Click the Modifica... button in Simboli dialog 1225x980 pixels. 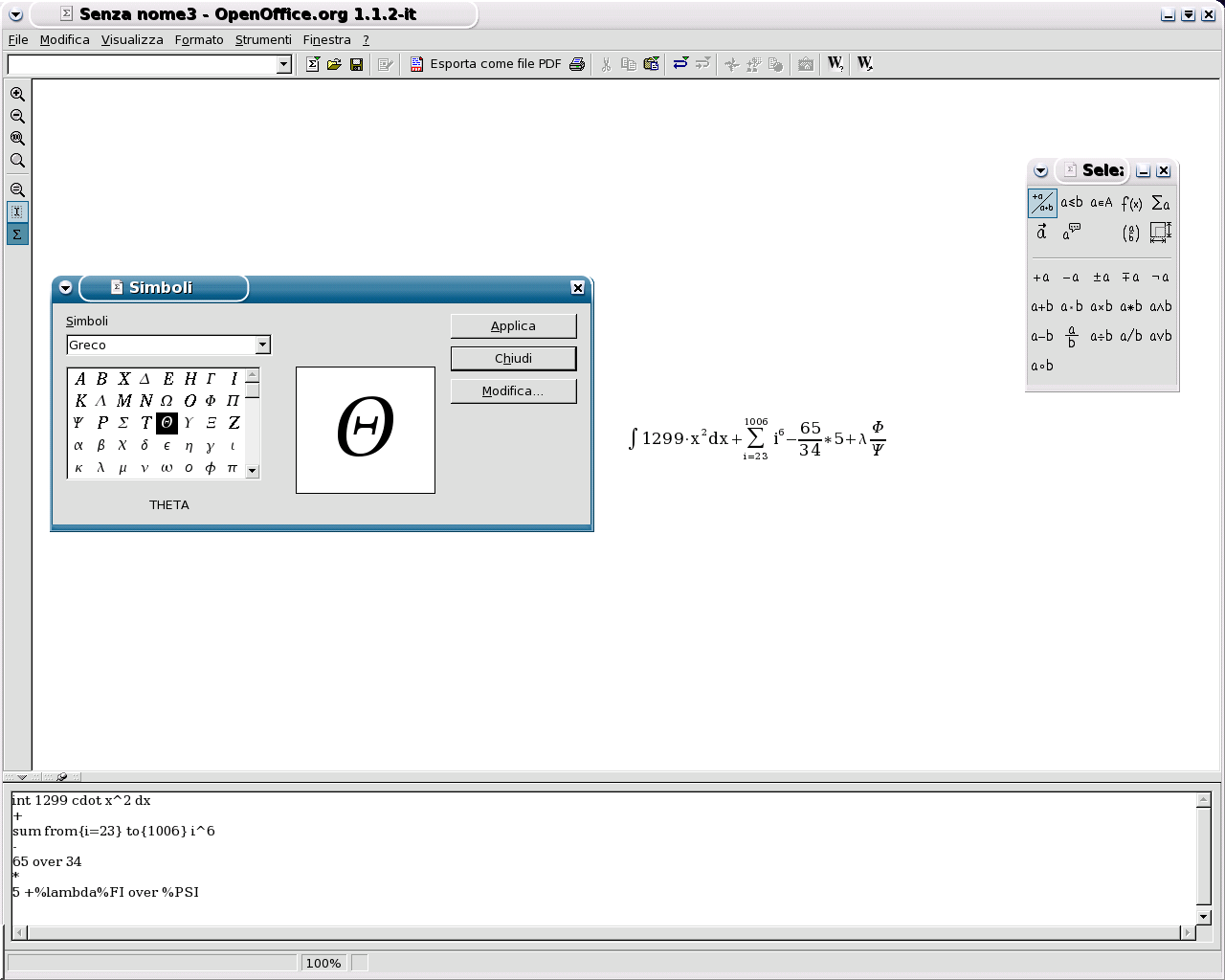pyautogui.click(x=513, y=391)
